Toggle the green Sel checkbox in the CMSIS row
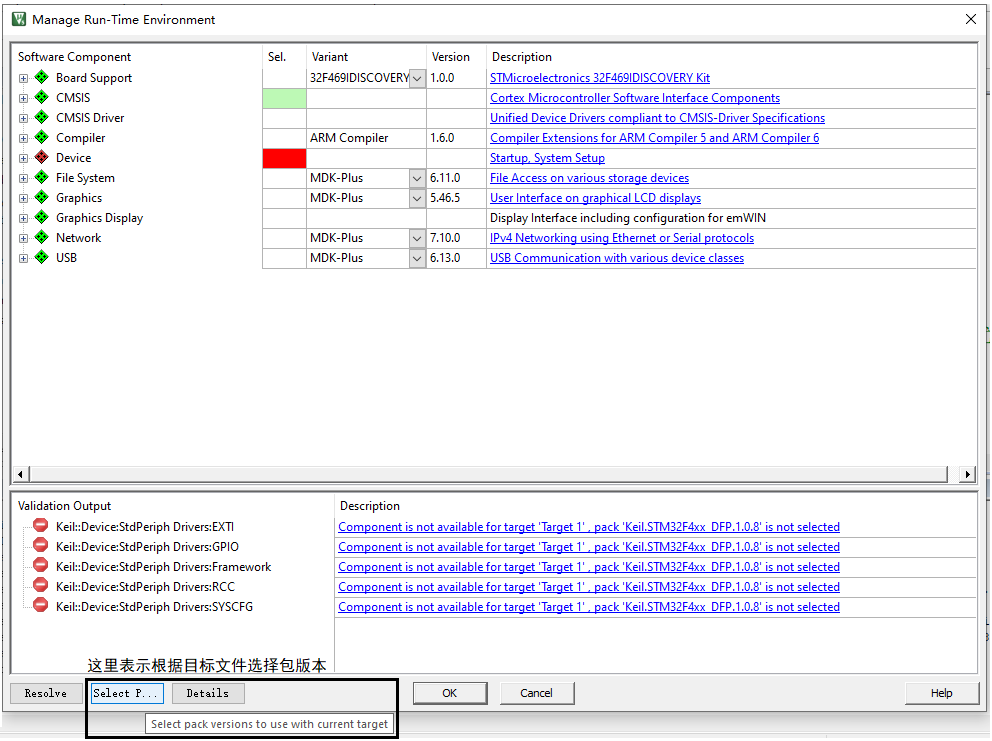Viewport: 992px width, 741px height. (284, 97)
